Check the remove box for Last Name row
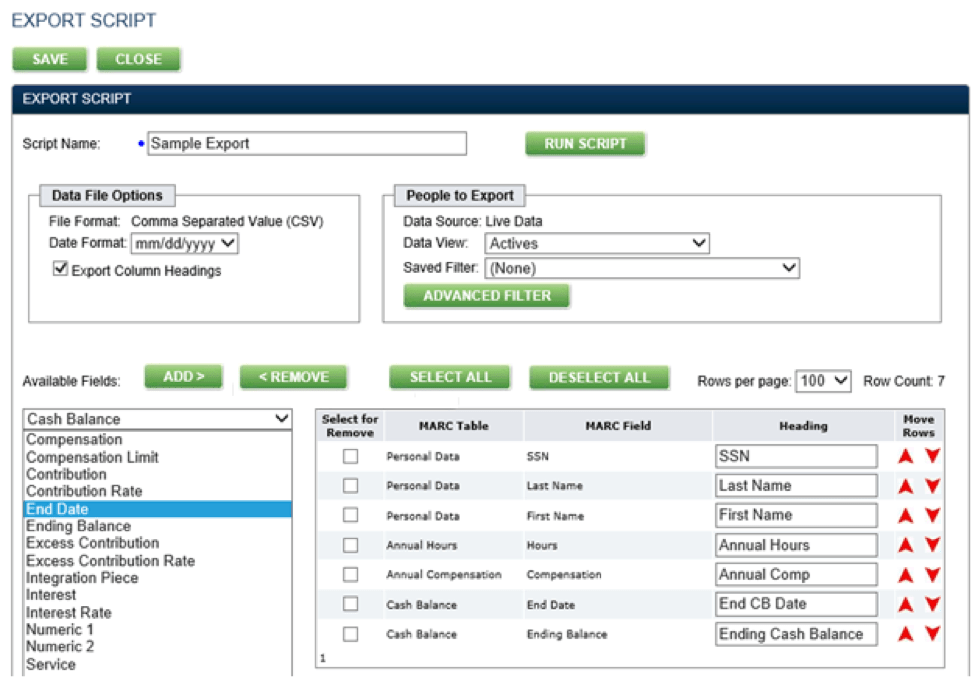The width and height of the screenshot is (974, 679). click(350, 485)
